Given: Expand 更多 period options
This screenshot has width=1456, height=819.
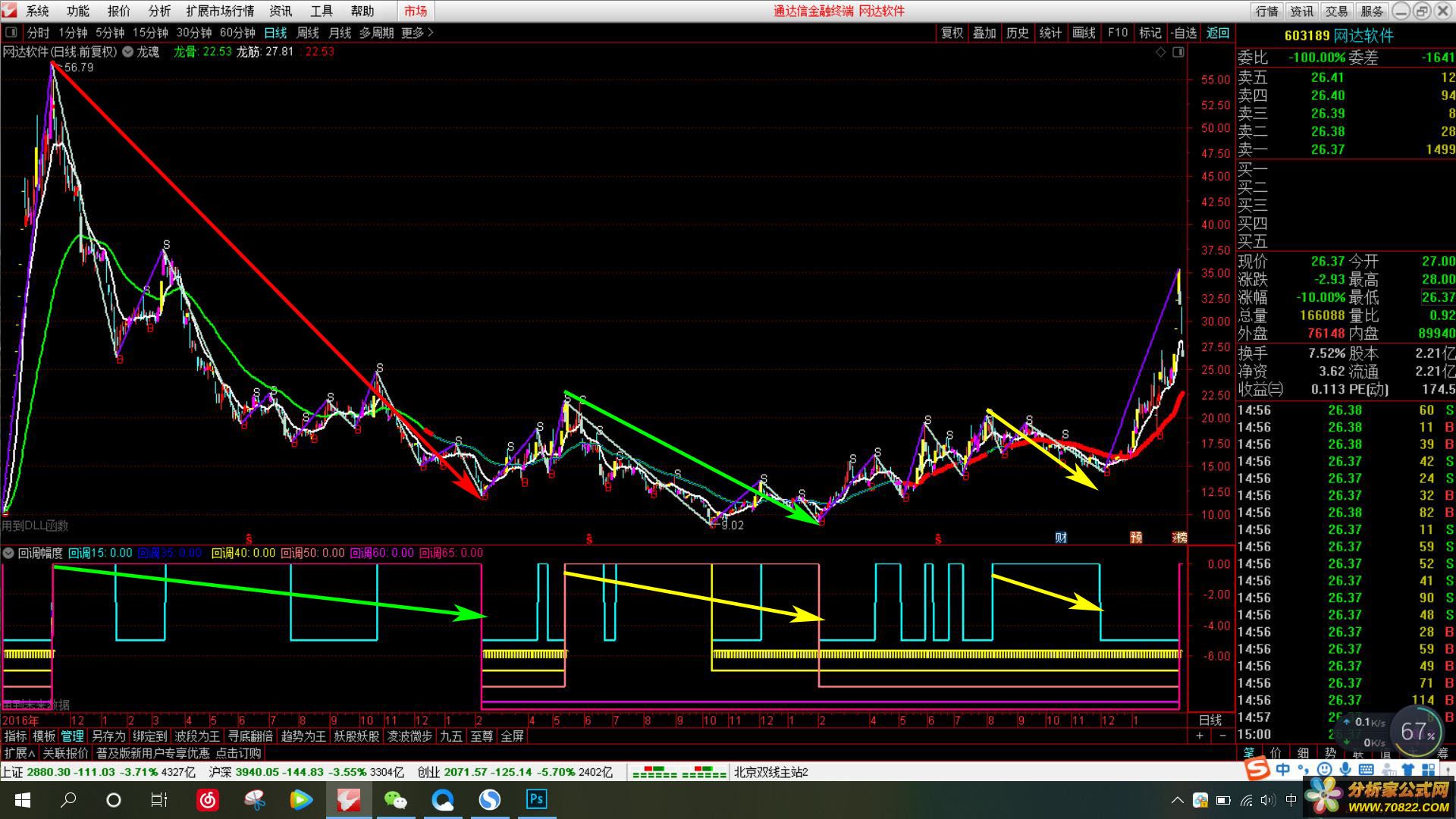Looking at the screenshot, I should pyautogui.click(x=417, y=33).
